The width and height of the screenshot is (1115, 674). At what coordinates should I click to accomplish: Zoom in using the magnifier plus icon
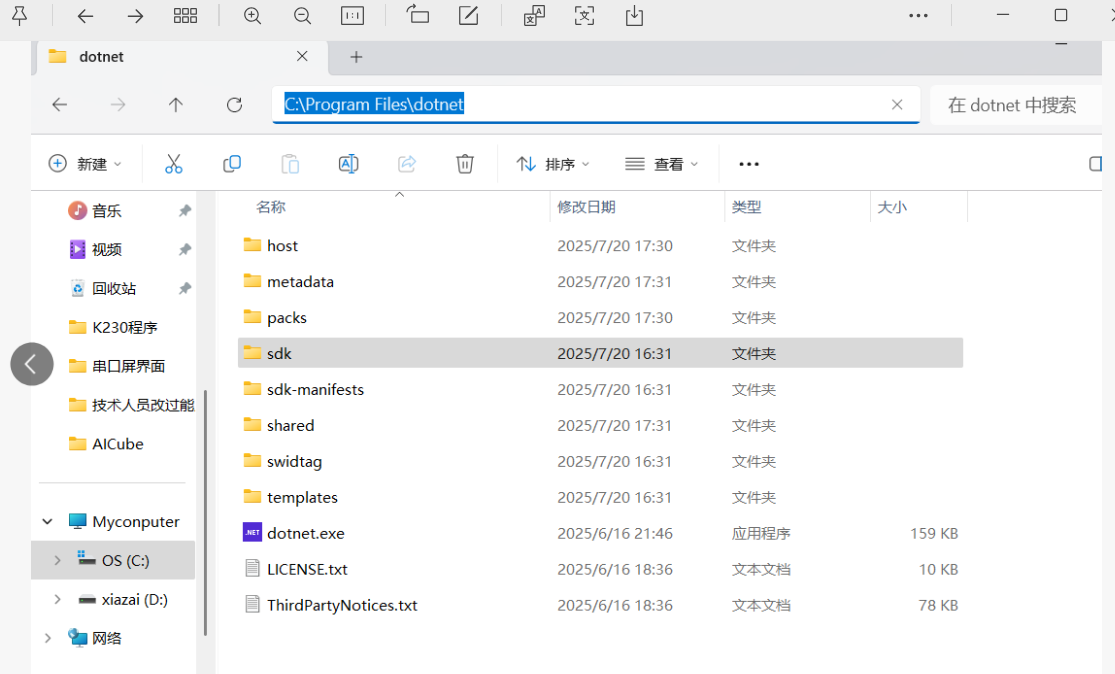tap(252, 16)
